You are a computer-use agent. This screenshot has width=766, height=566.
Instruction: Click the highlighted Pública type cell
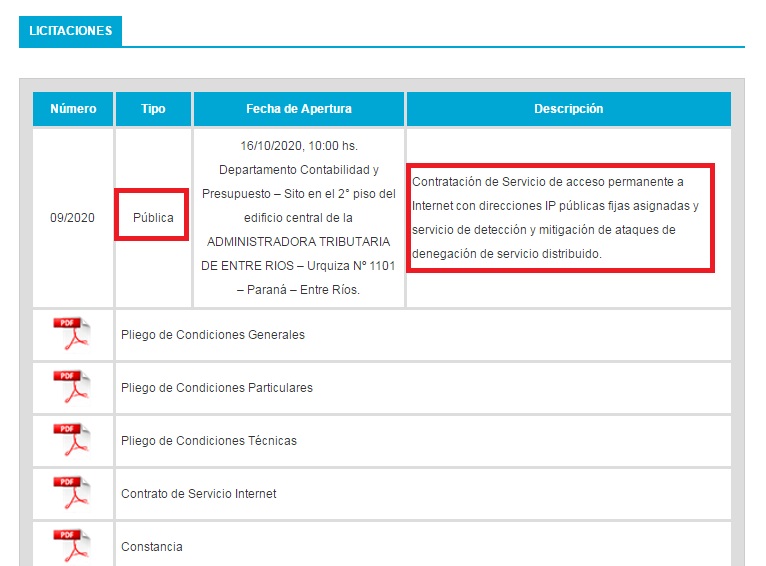point(153,218)
